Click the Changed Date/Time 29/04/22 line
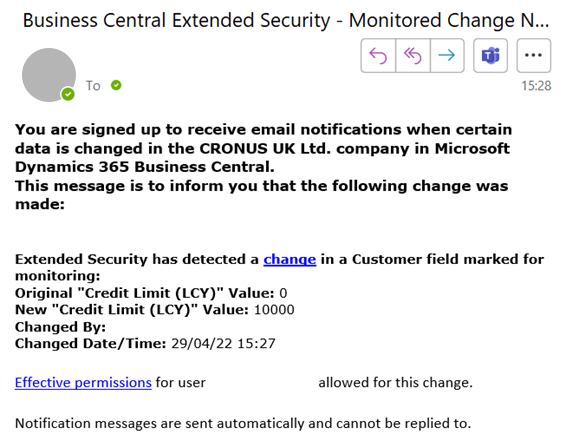Viewport: 566px width, 441px height. (145, 344)
